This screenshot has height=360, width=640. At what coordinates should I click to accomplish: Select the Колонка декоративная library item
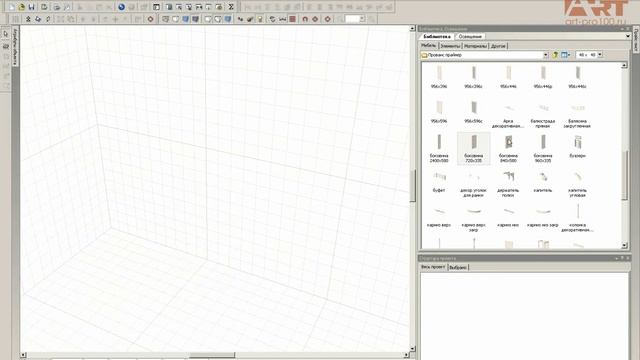(578, 218)
